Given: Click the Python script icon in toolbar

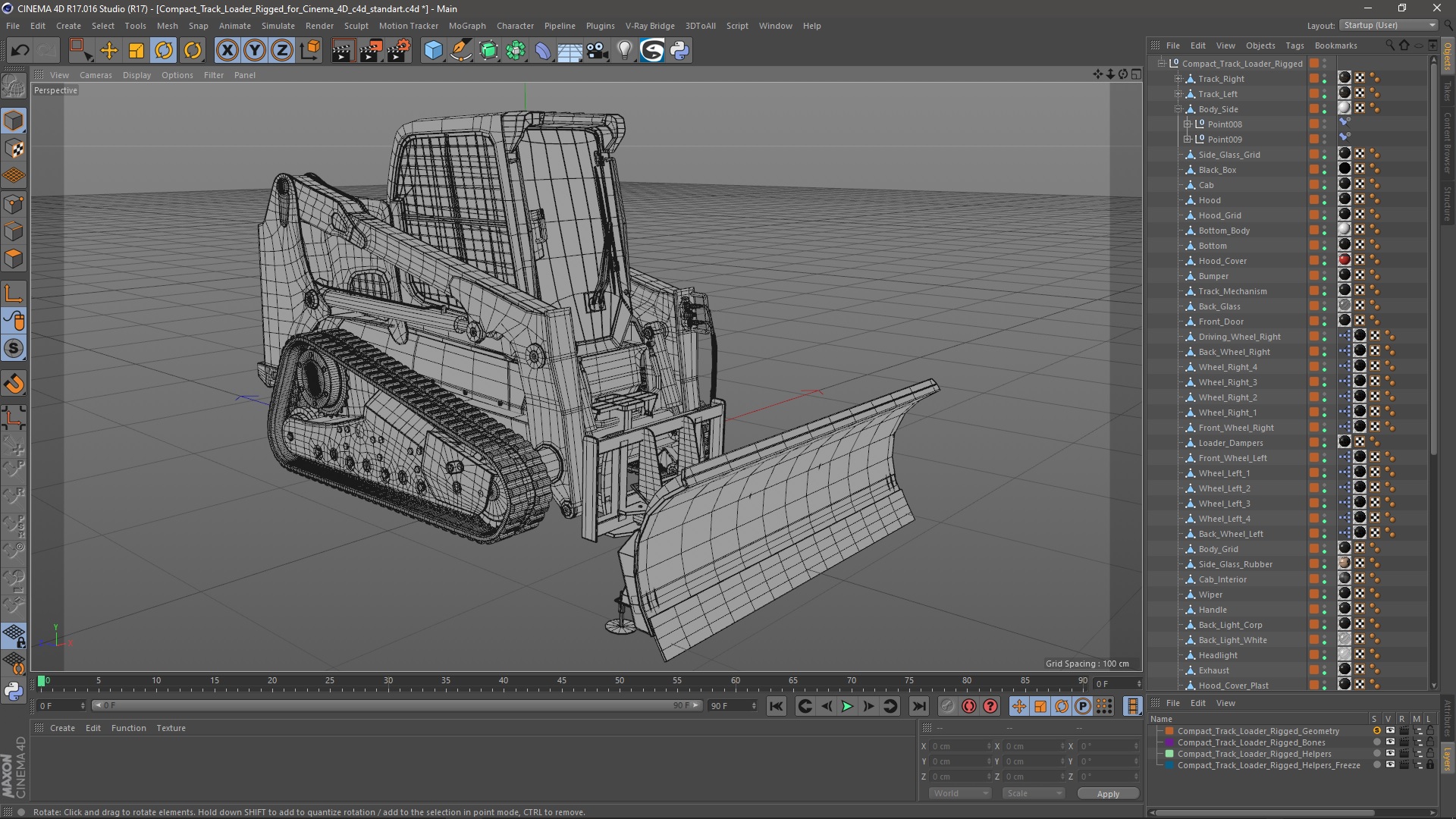Looking at the screenshot, I should [x=679, y=51].
